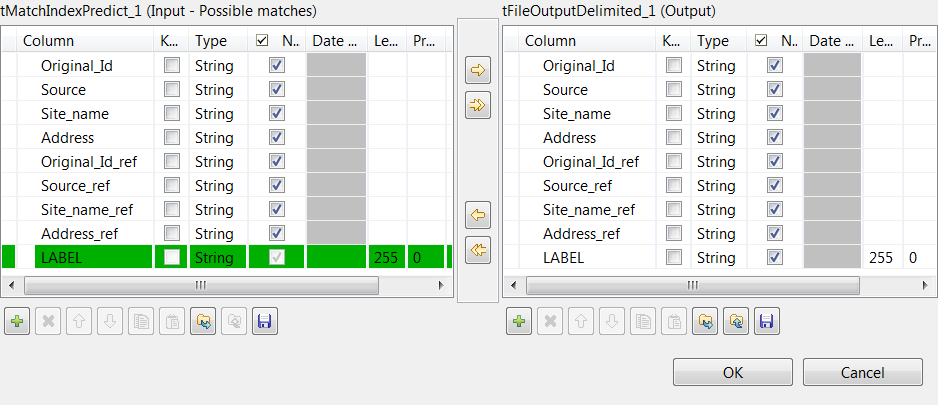Image resolution: width=938 pixels, height=405 pixels.
Task: Add a column in input schema toolbar
Action: pos(17,322)
